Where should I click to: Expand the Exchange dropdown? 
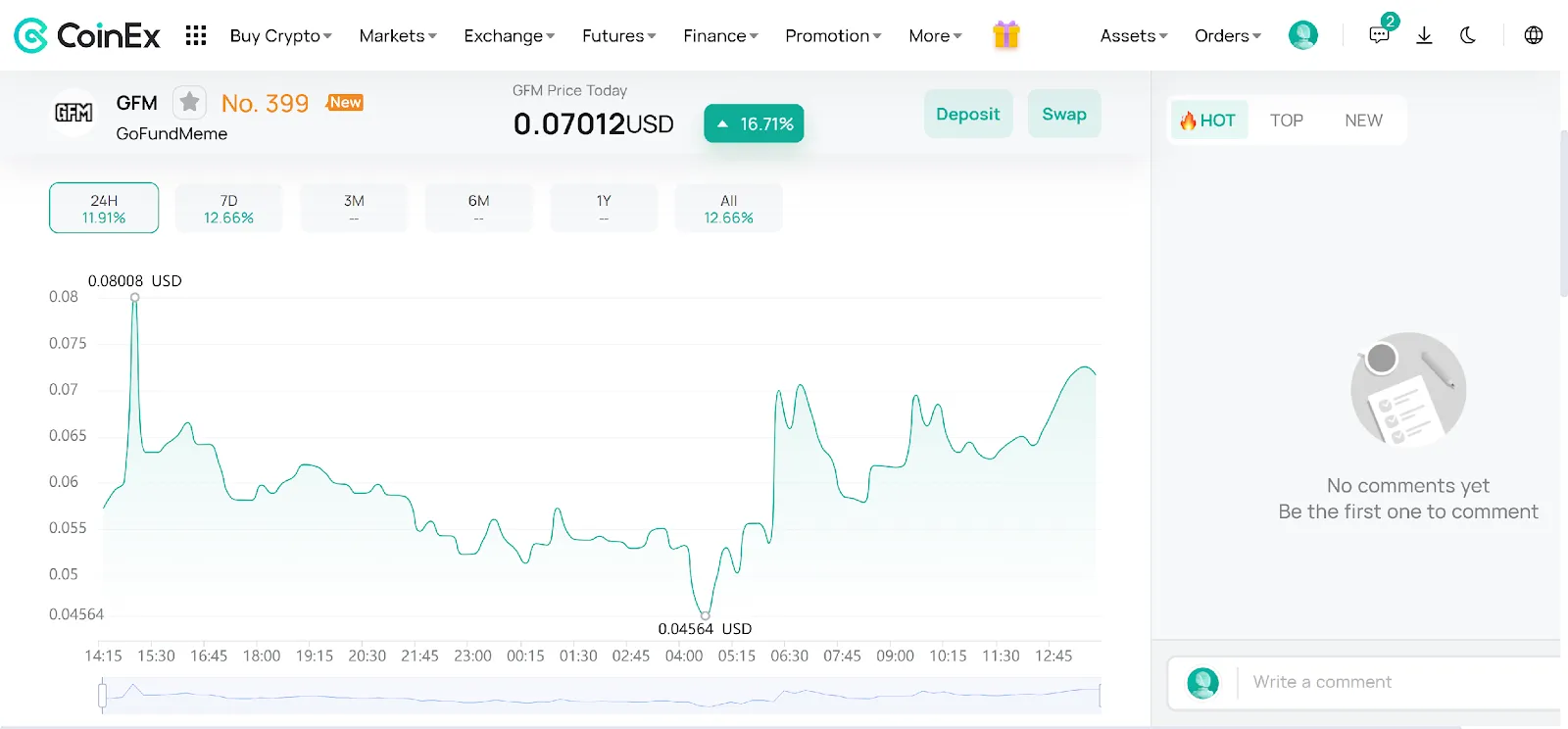(510, 36)
